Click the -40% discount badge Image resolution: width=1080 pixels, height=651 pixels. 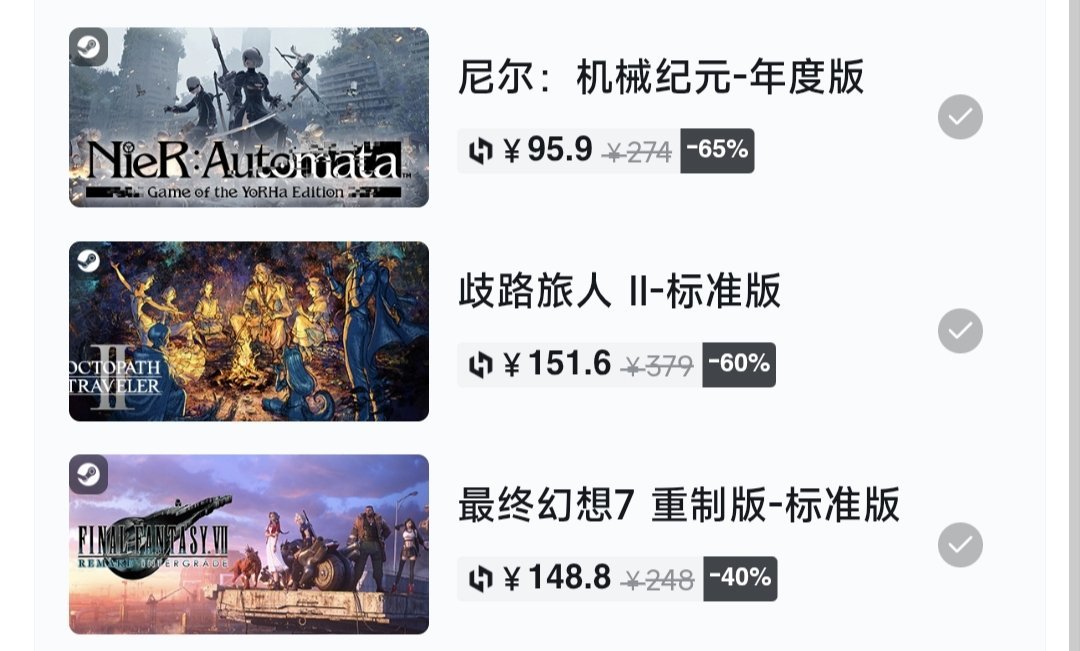point(740,579)
